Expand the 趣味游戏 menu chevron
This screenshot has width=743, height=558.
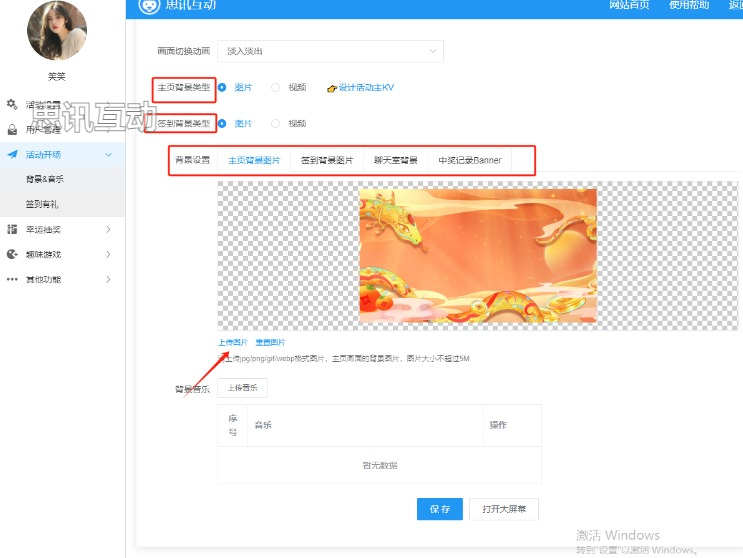click(x=109, y=254)
